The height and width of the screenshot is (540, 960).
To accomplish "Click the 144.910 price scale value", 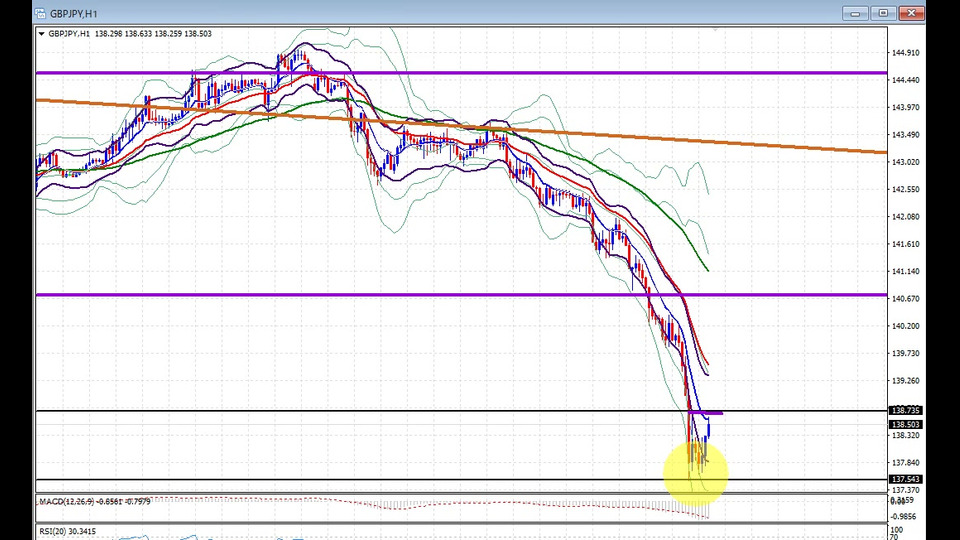I will [906, 53].
